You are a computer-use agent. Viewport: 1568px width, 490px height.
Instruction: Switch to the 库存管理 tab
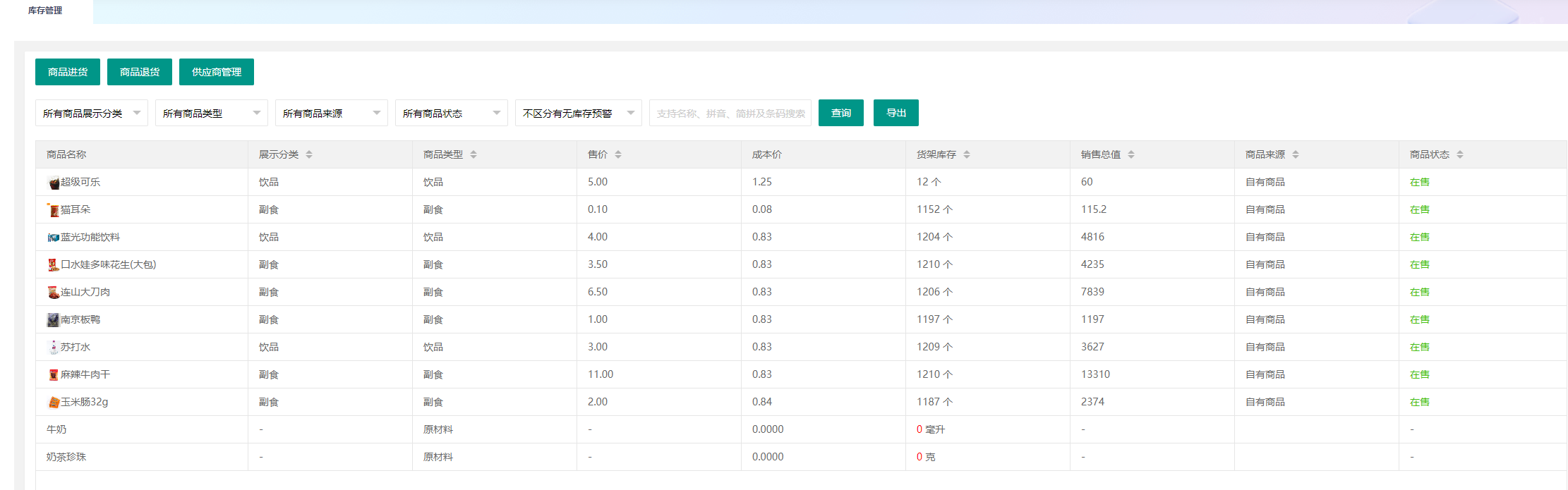(x=45, y=11)
